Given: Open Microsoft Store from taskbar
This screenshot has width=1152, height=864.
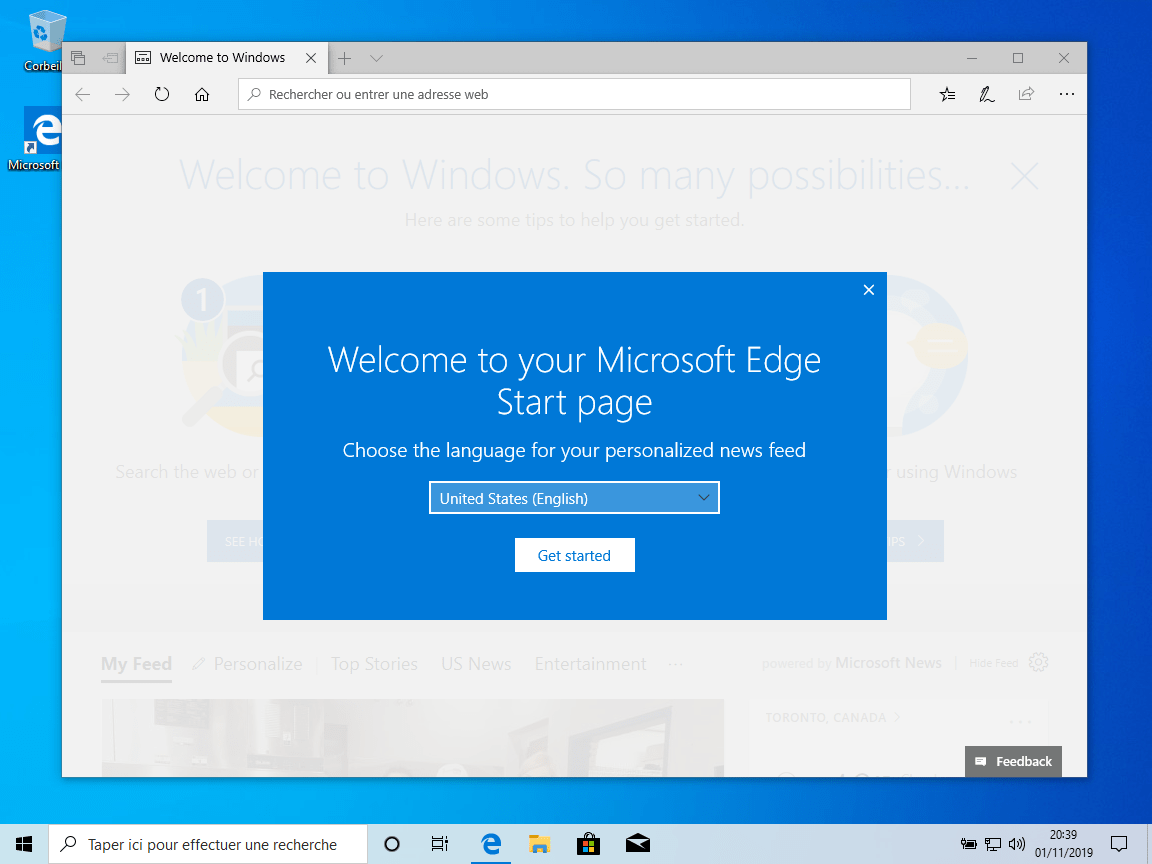Looking at the screenshot, I should click(588, 844).
